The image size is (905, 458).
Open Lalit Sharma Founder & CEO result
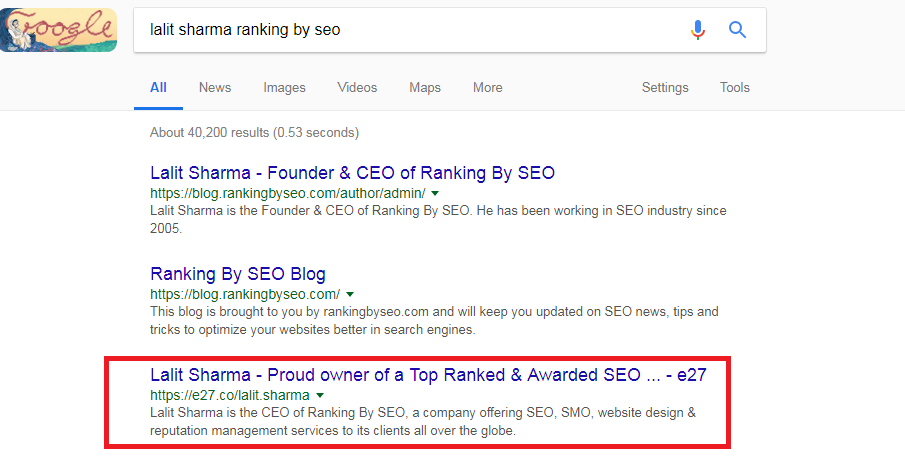(353, 173)
